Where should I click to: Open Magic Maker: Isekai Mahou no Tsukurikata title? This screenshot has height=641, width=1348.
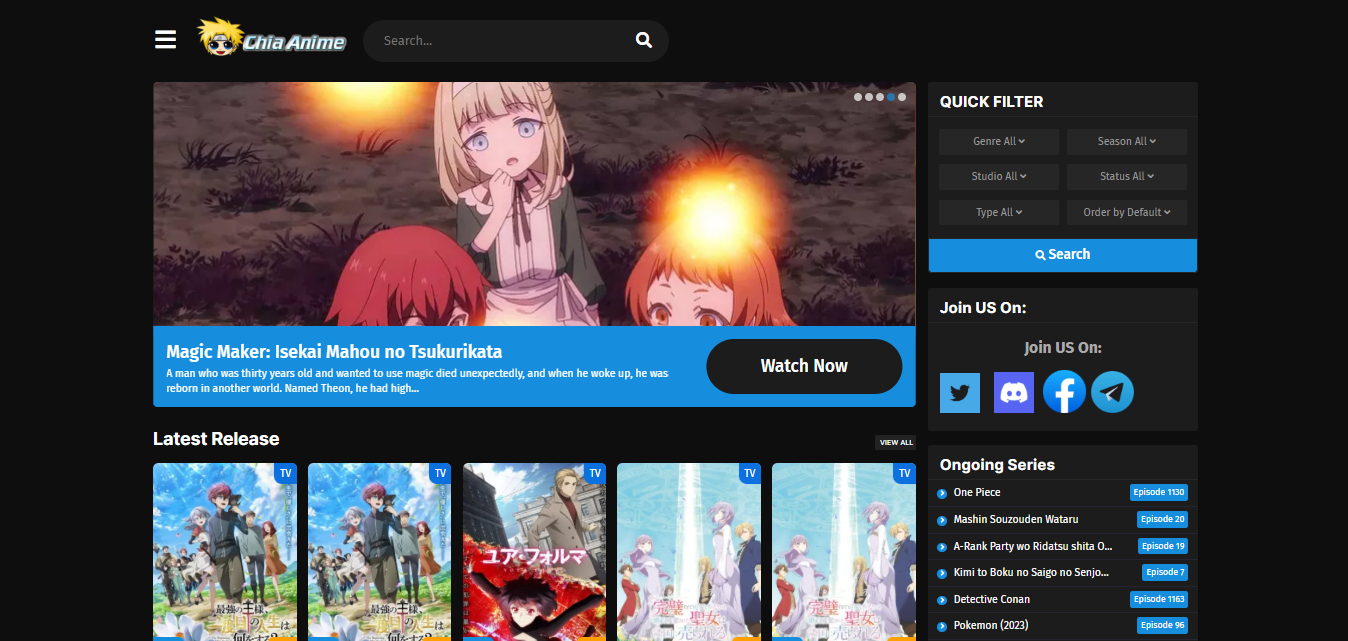tap(334, 352)
